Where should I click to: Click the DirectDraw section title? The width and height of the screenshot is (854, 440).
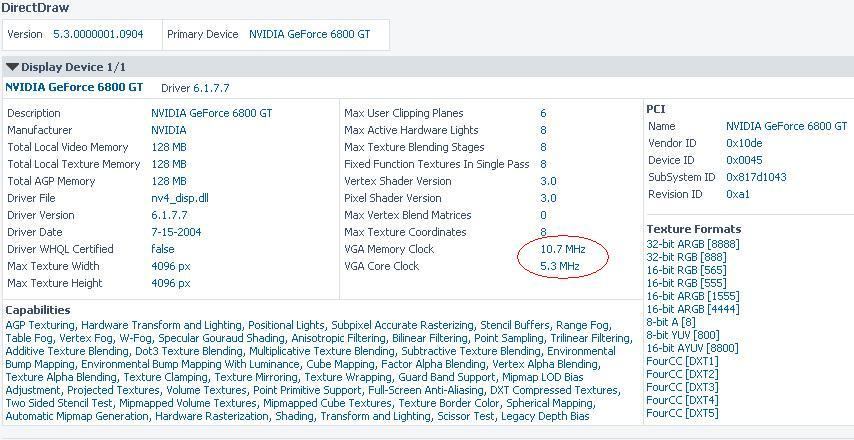[35, 8]
